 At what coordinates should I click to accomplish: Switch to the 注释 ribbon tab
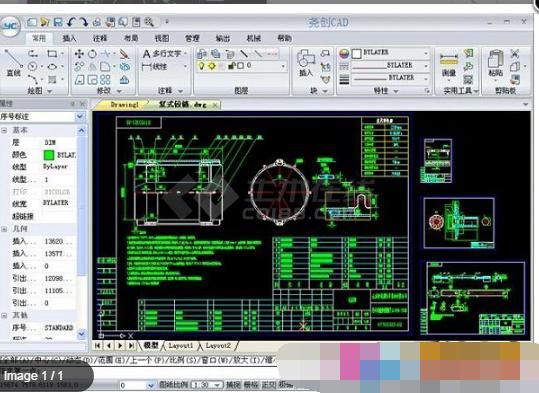(x=100, y=38)
